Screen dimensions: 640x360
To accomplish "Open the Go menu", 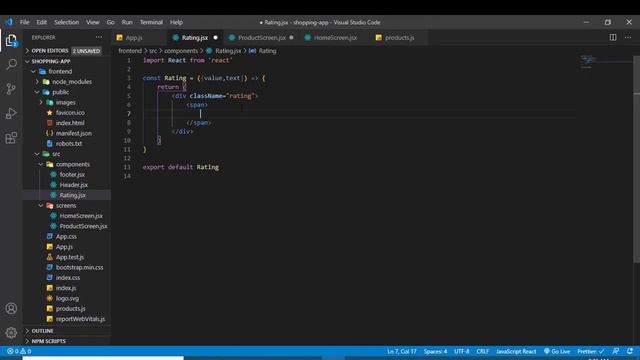I will [x=111, y=22].
